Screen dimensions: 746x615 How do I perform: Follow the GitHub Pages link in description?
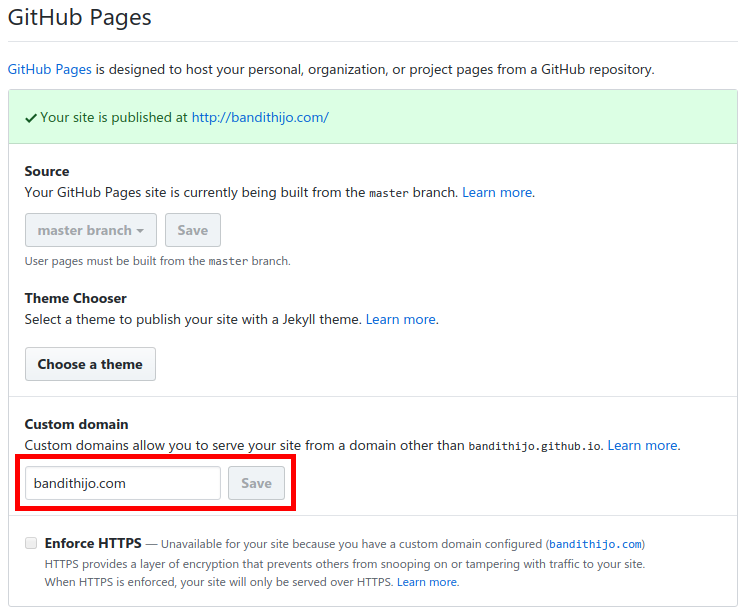50,69
